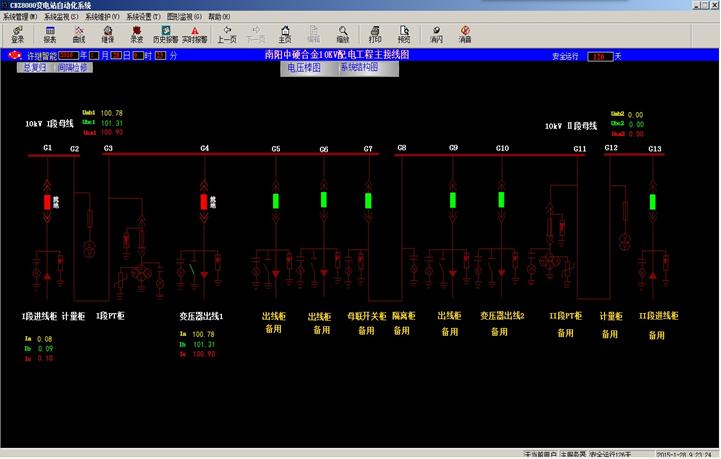Open 实时报警 real-time alarm icon
Viewport: 721px width, 459px height.
tap(195, 35)
